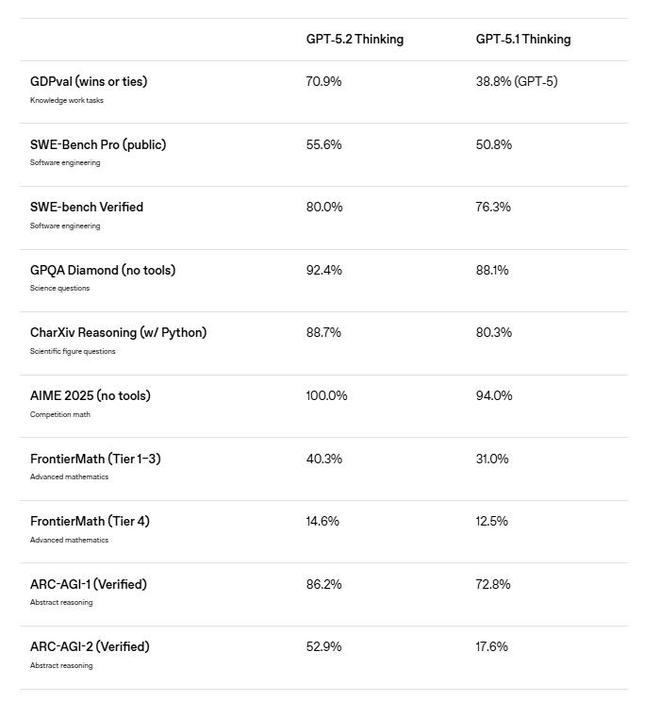Image resolution: width=660 pixels, height=702 pixels.
Task: Click the AIME 2025 (no tools) label
Action: [x=90, y=395]
